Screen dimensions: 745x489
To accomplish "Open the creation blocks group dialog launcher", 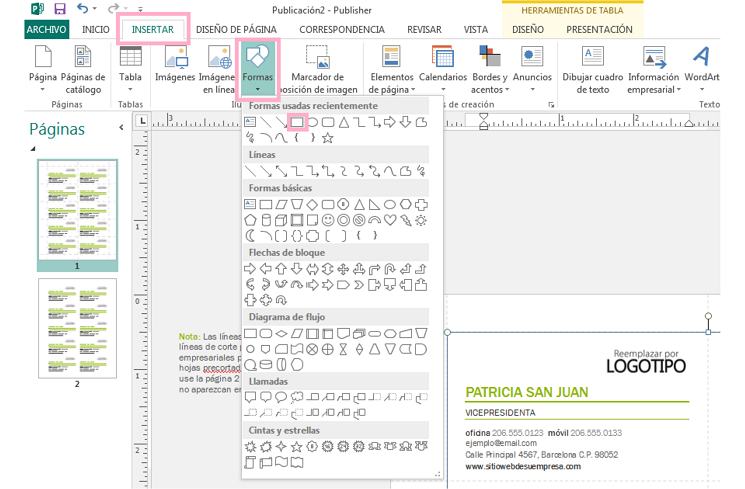I will click(551, 105).
